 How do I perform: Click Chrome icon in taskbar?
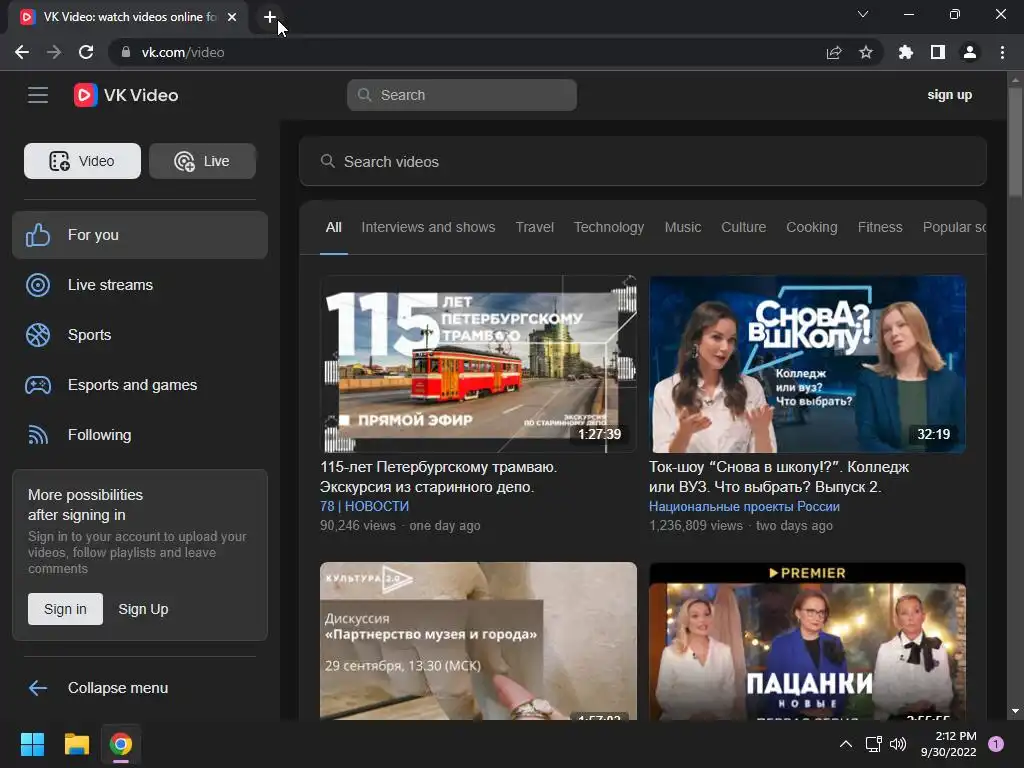tap(121, 744)
